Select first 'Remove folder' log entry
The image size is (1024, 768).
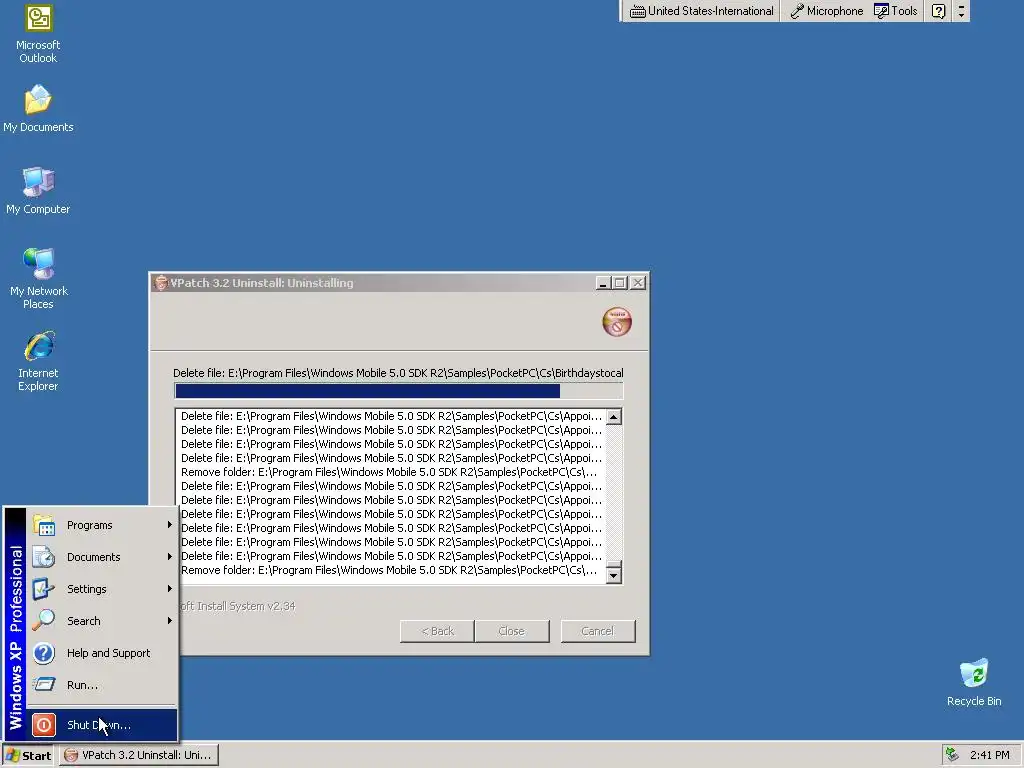389,472
